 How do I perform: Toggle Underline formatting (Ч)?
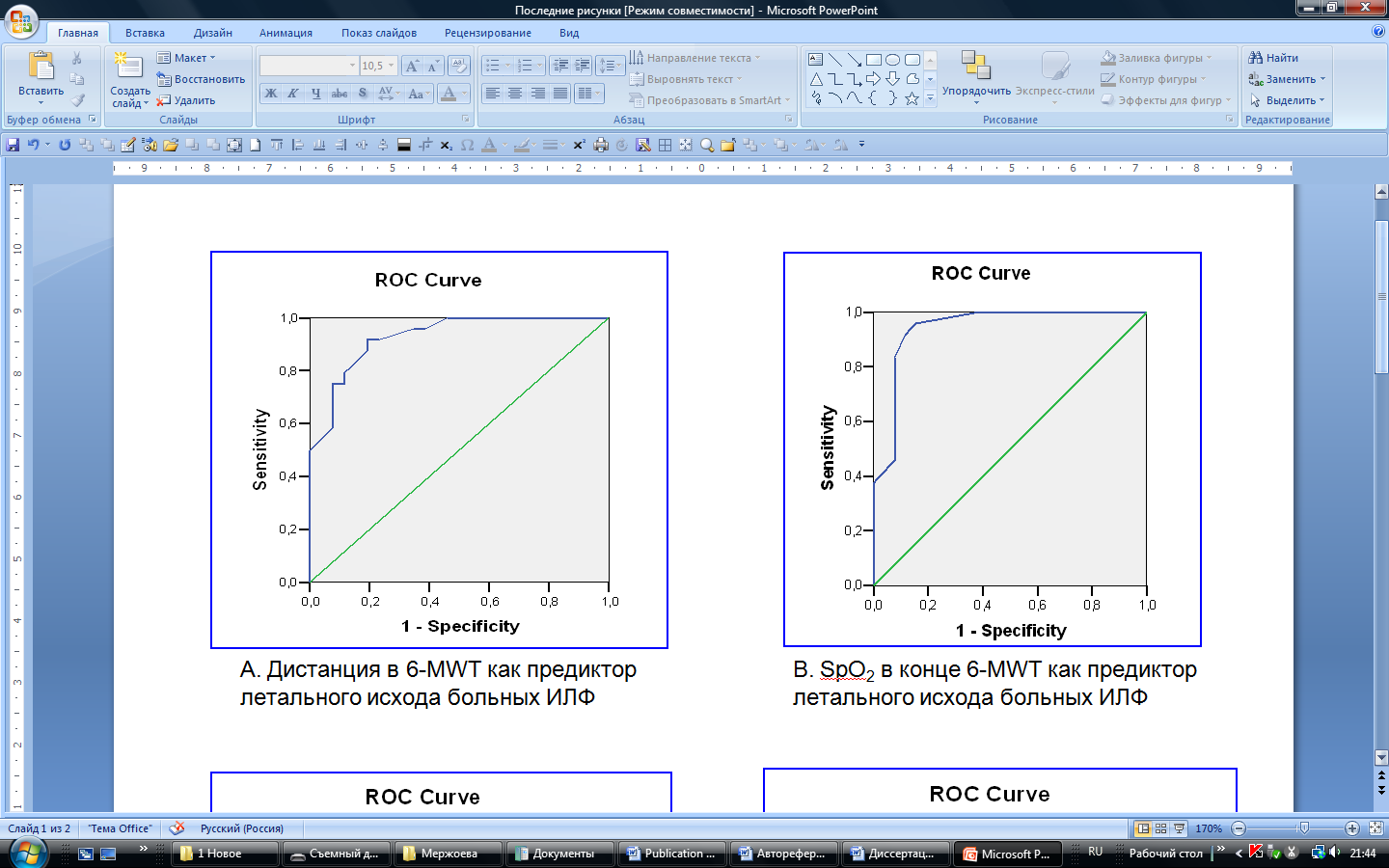[315, 94]
